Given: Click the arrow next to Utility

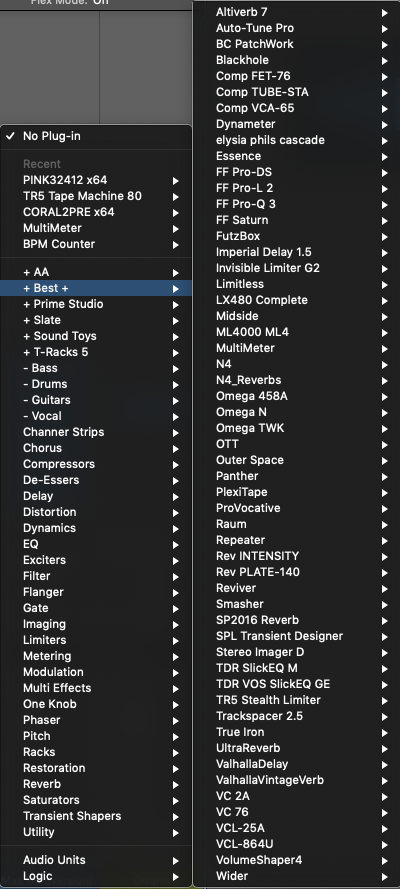Looking at the screenshot, I should click(176, 832).
